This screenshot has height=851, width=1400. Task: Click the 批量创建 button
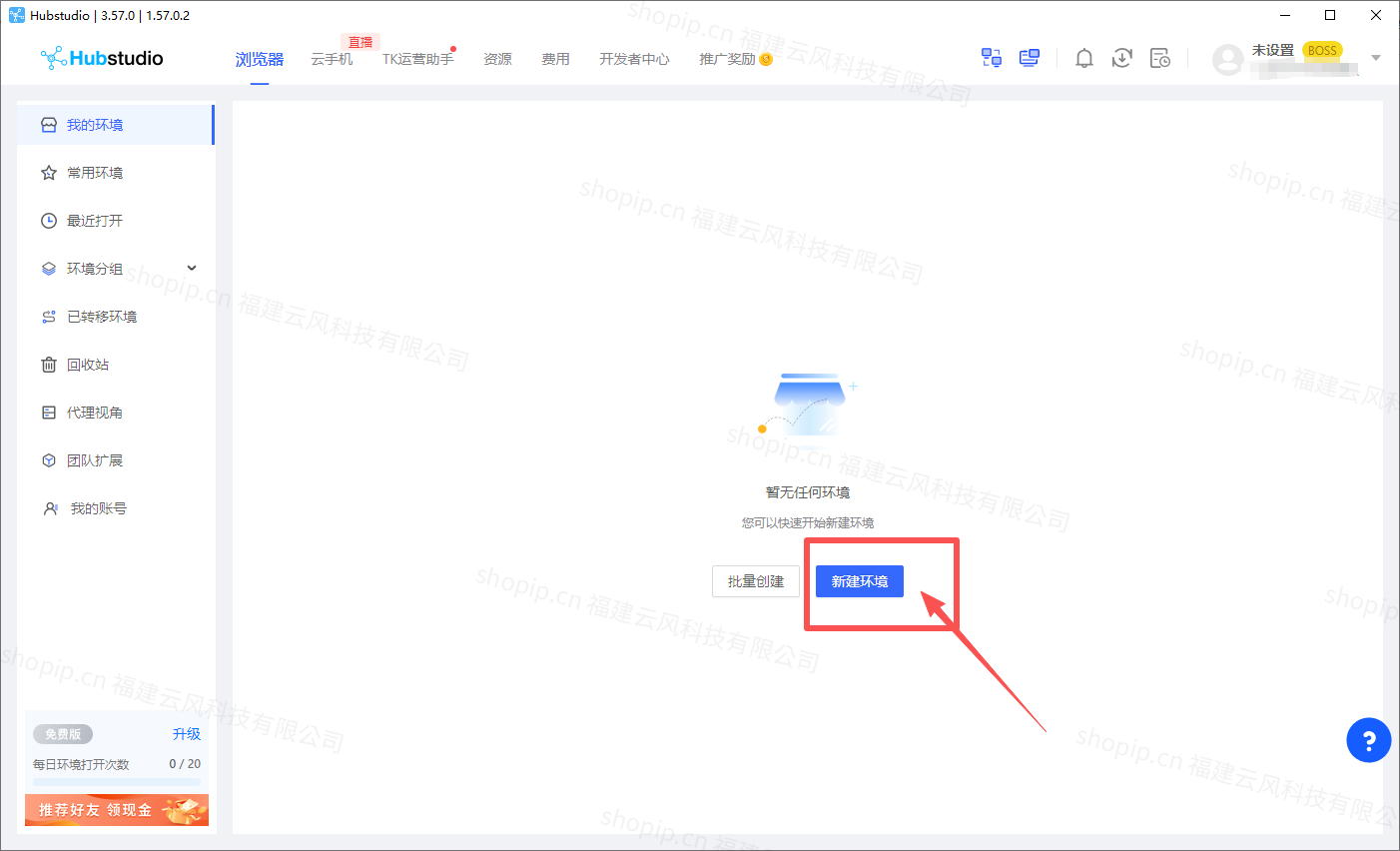(x=756, y=581)
